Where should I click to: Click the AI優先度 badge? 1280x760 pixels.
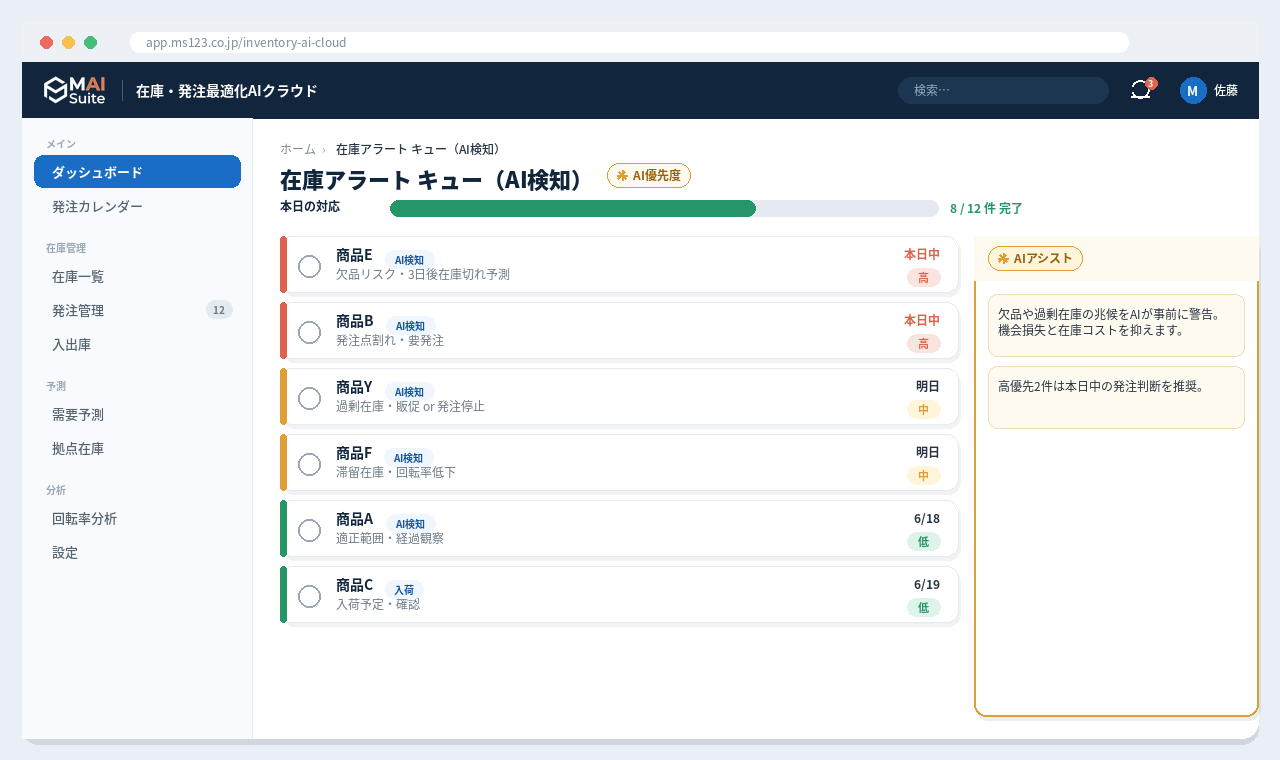coord(649,175)
